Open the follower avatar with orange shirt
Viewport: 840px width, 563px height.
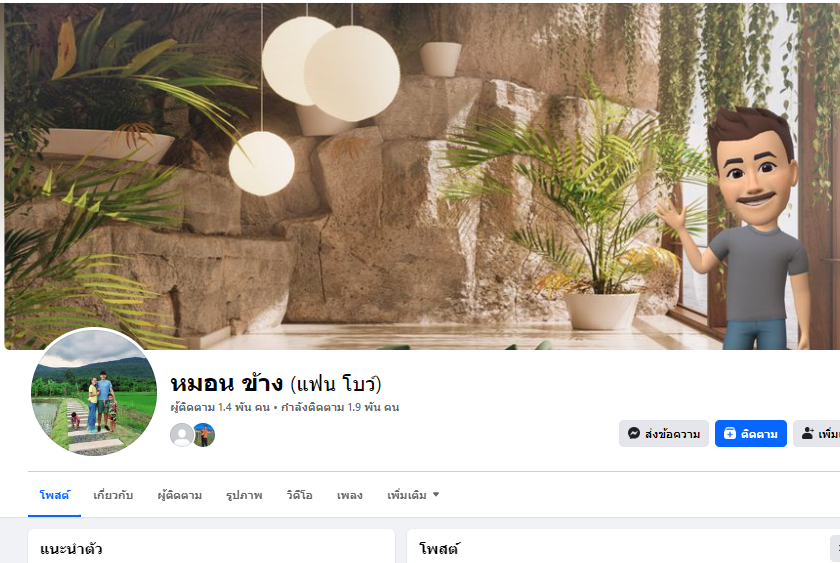204,434
